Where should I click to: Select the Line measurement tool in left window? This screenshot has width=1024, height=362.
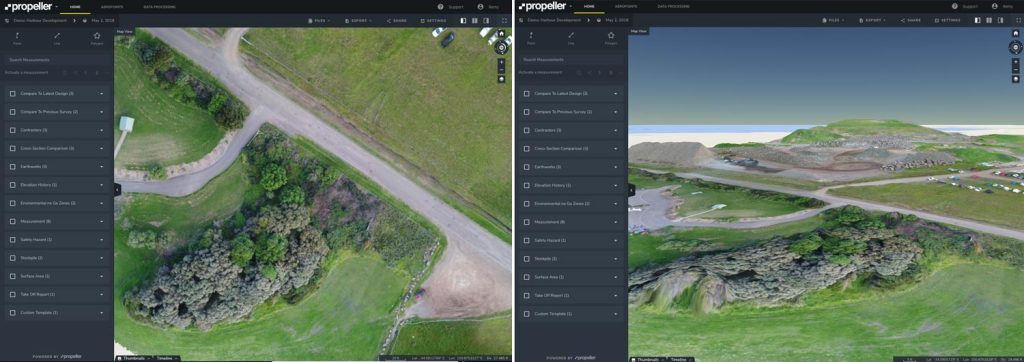click(x=57, y=38)
